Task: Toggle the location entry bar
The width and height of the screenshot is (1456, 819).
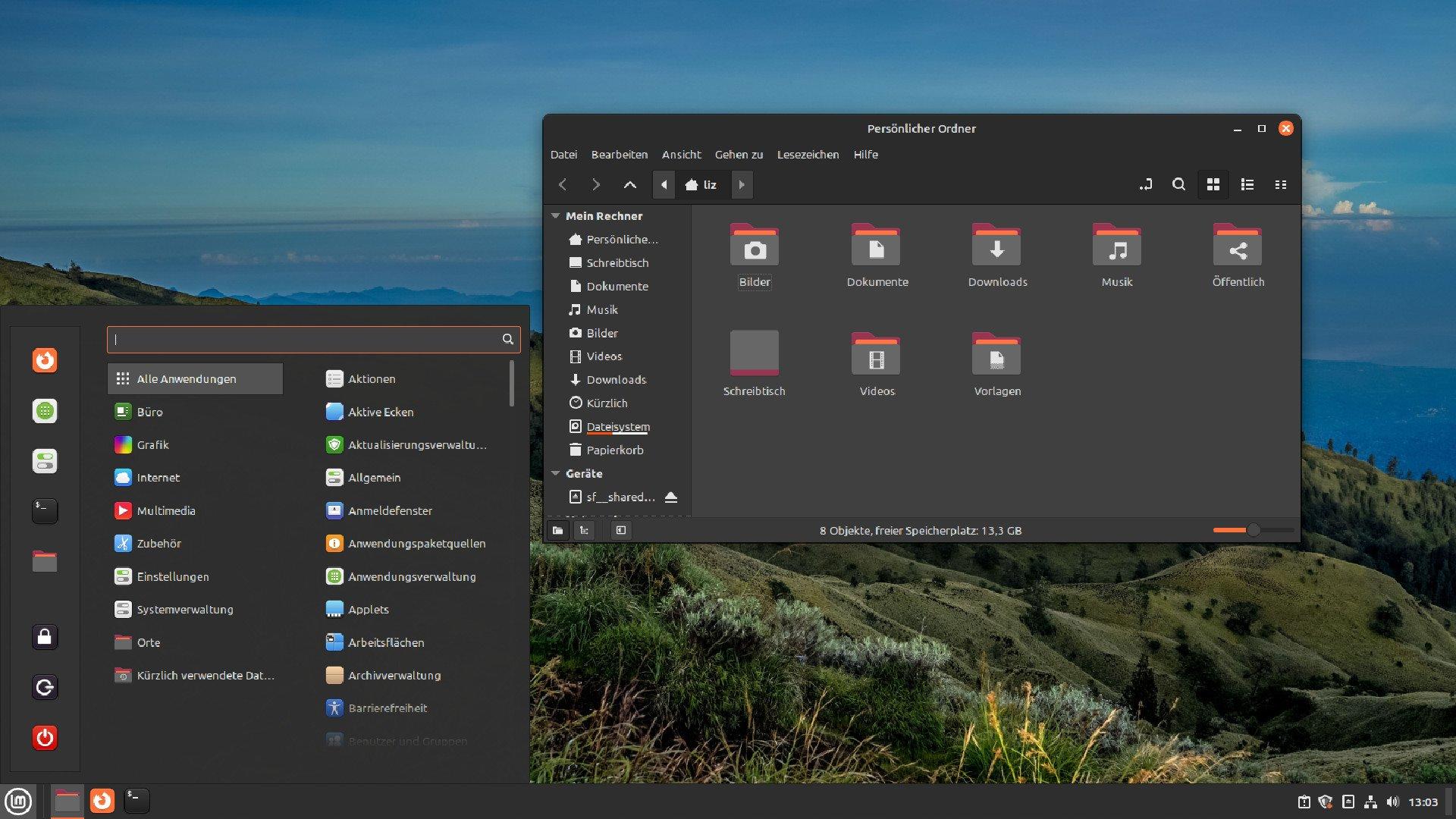Action: [1146, 184]
